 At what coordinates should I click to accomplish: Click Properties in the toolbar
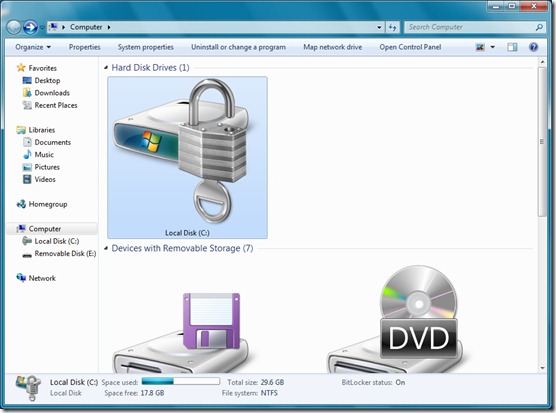pyautogui.click(x=84, y=47)
